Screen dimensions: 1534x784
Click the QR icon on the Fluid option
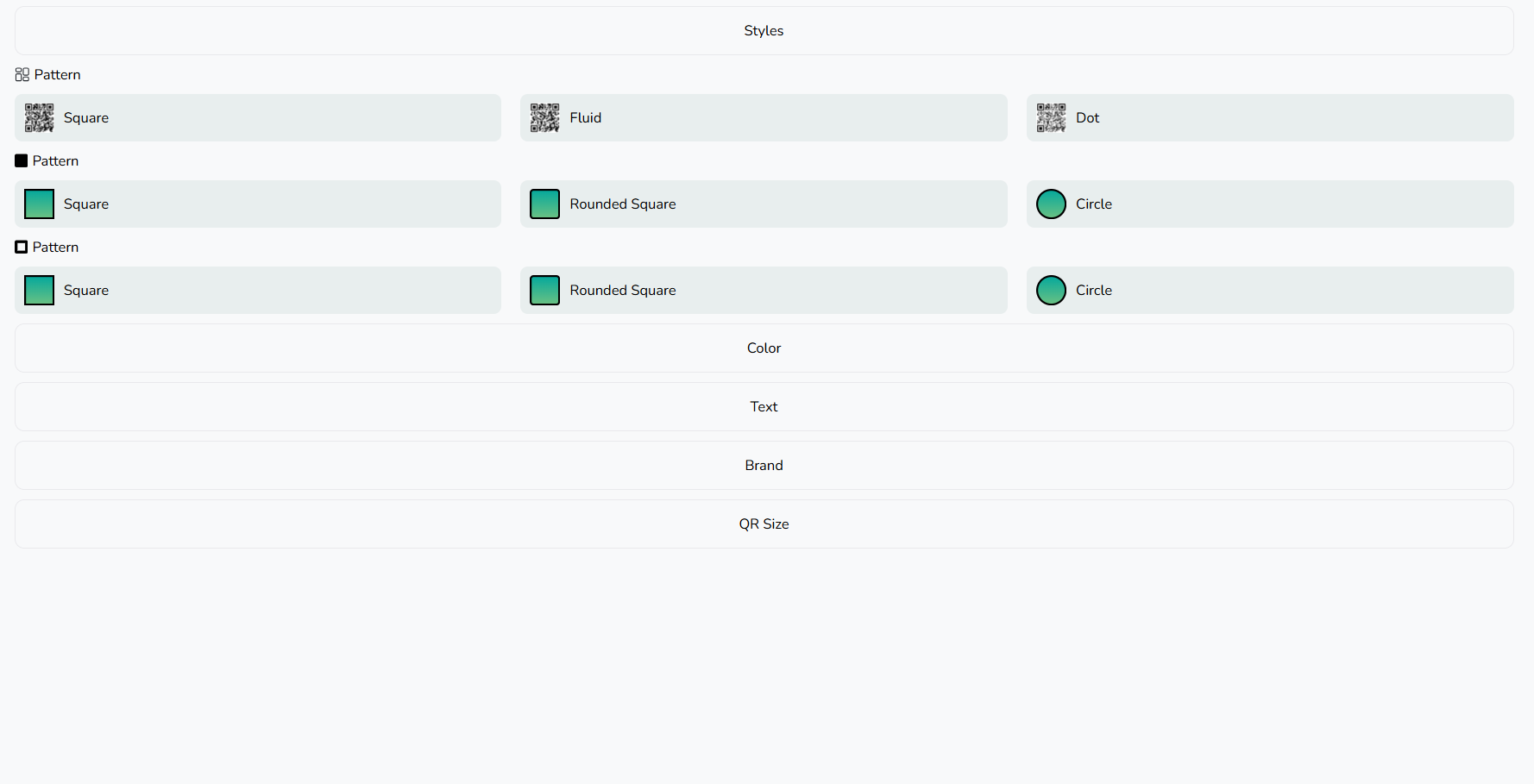[544, 118]
